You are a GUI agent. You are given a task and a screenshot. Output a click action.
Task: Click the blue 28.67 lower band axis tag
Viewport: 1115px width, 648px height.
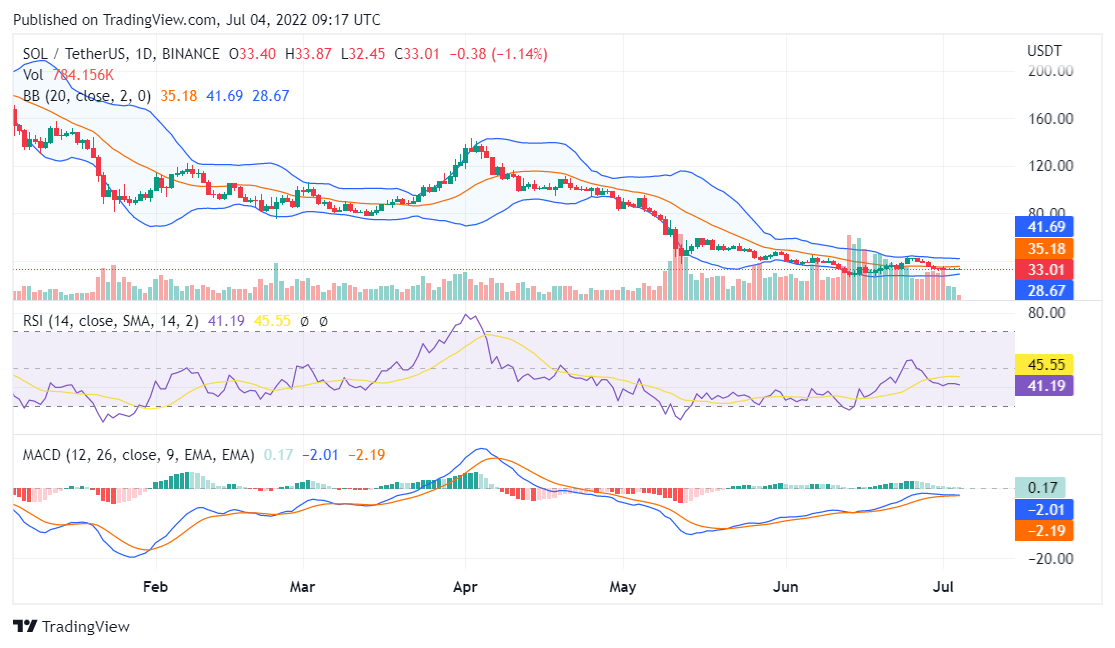tap(1044, 290)
